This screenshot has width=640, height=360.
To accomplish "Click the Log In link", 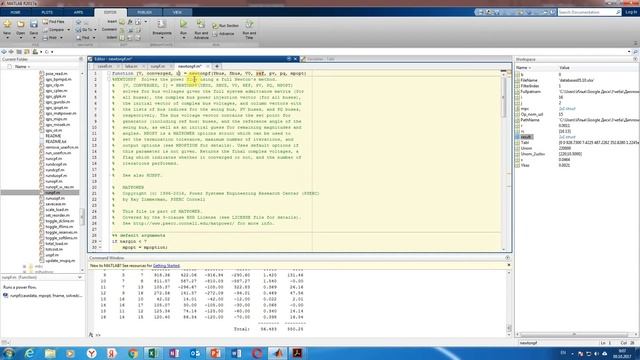I will tap(631, 12).
